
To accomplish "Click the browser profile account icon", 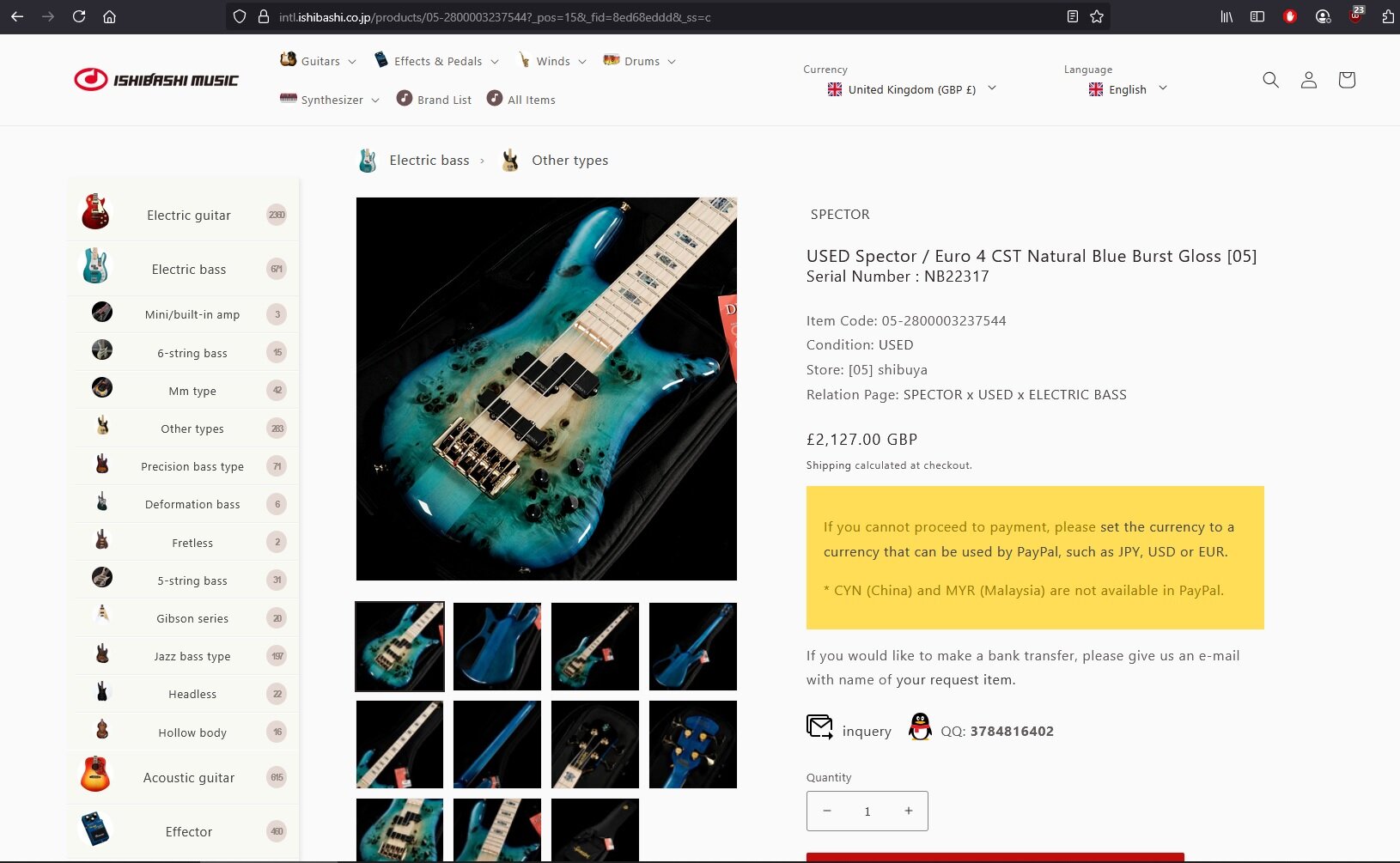I will tap(1323, 16).
